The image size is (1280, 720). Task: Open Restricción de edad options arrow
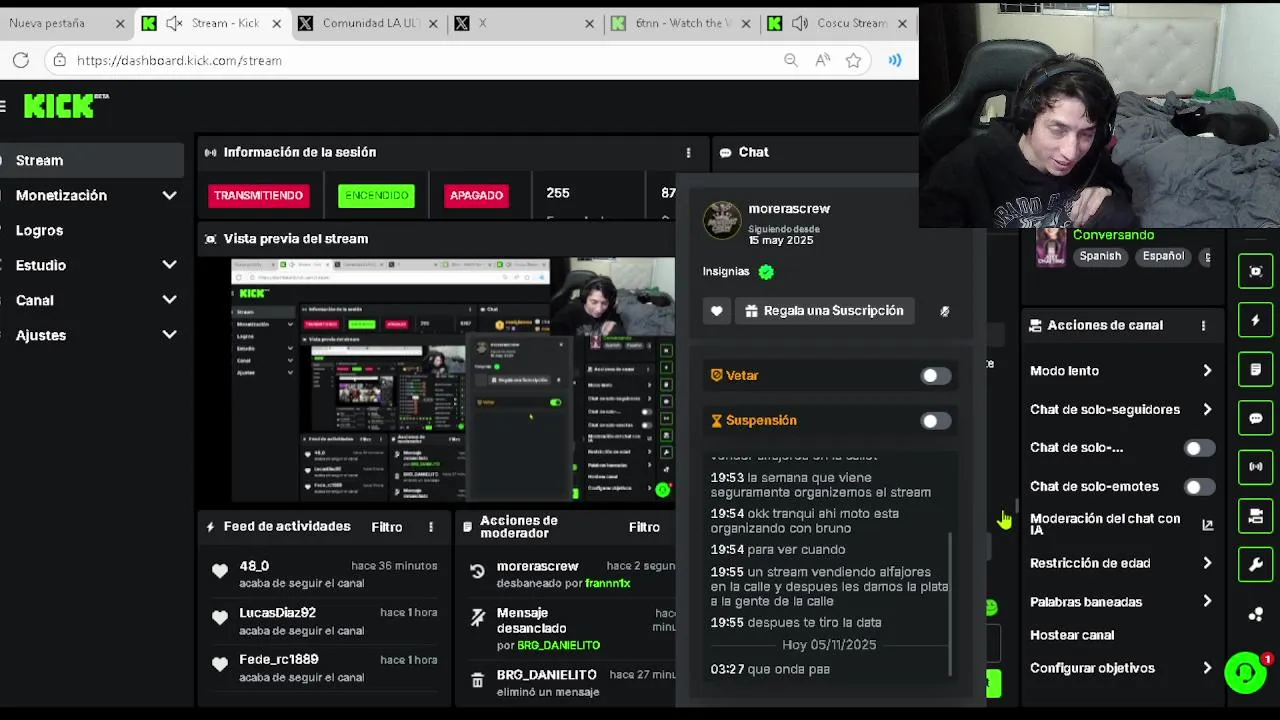[1207, 563]
